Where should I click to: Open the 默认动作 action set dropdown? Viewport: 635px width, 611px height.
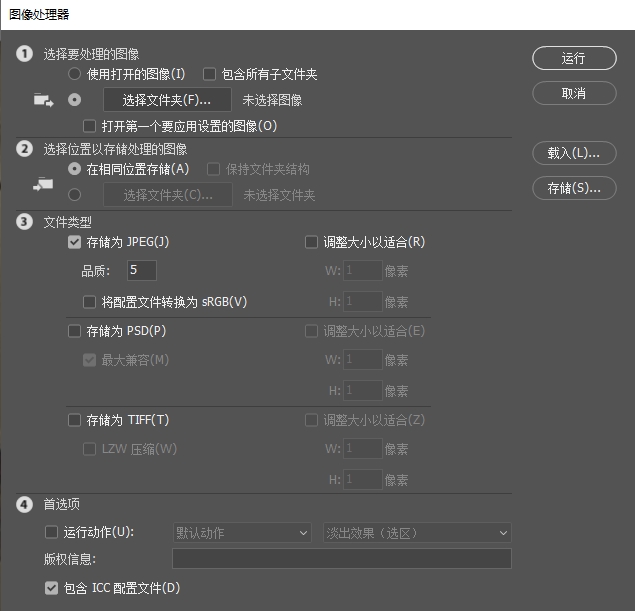241,533
